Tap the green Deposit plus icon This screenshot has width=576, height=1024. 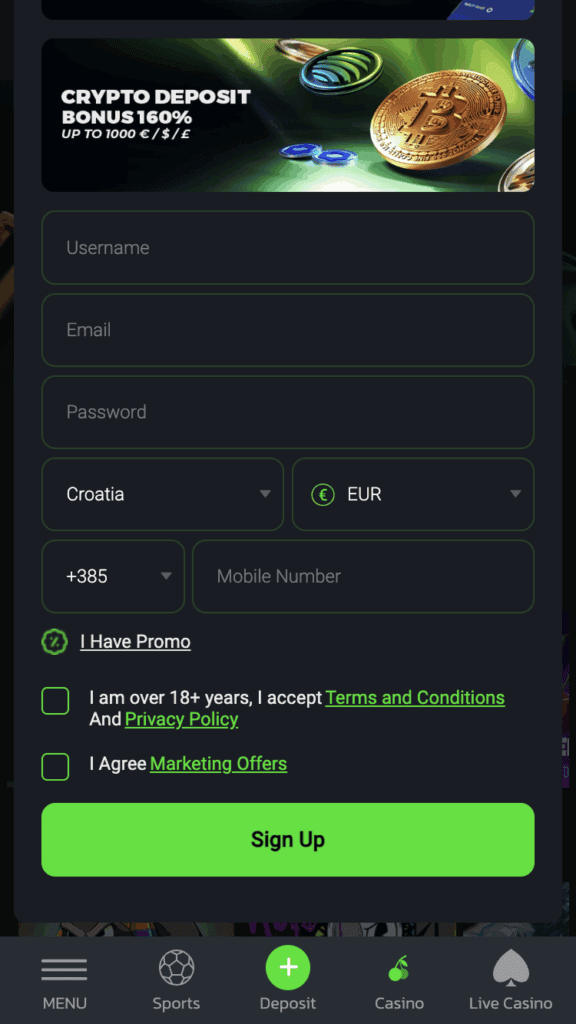point(288,967)
